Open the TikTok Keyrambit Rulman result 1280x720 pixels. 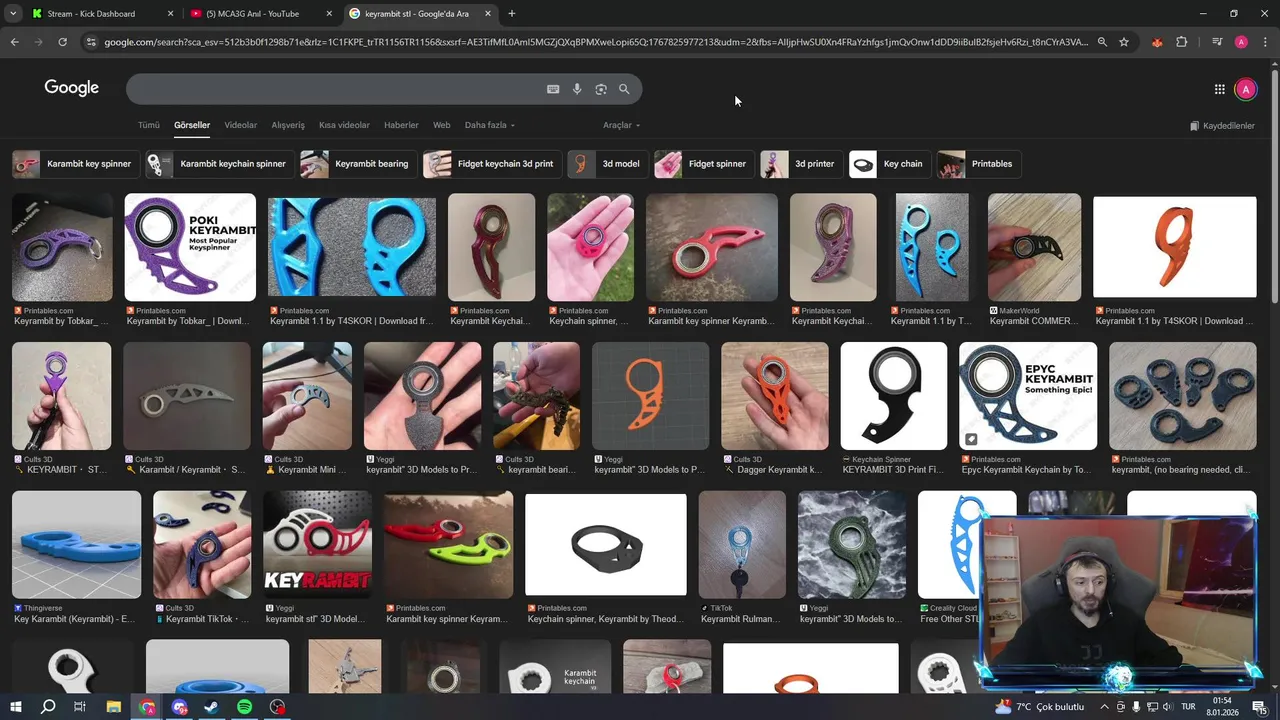pyautogui.click(x=742, y=544)
